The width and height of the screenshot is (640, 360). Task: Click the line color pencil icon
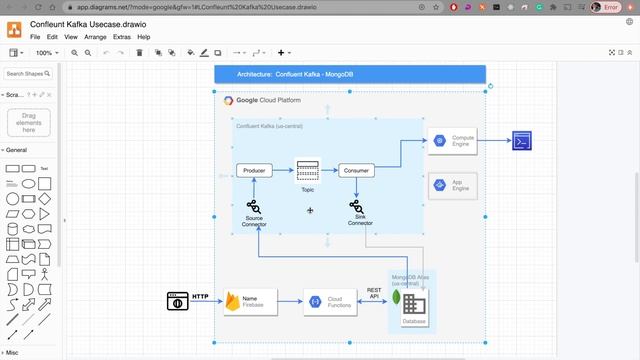point(204,53)
